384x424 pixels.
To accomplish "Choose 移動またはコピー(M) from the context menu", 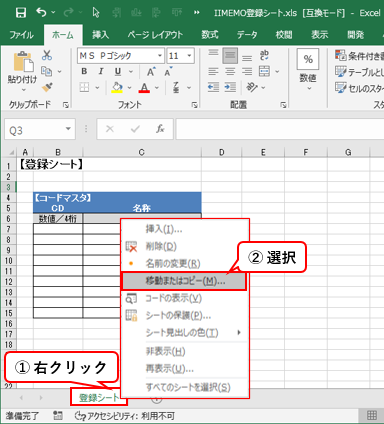I will point(184,281).
